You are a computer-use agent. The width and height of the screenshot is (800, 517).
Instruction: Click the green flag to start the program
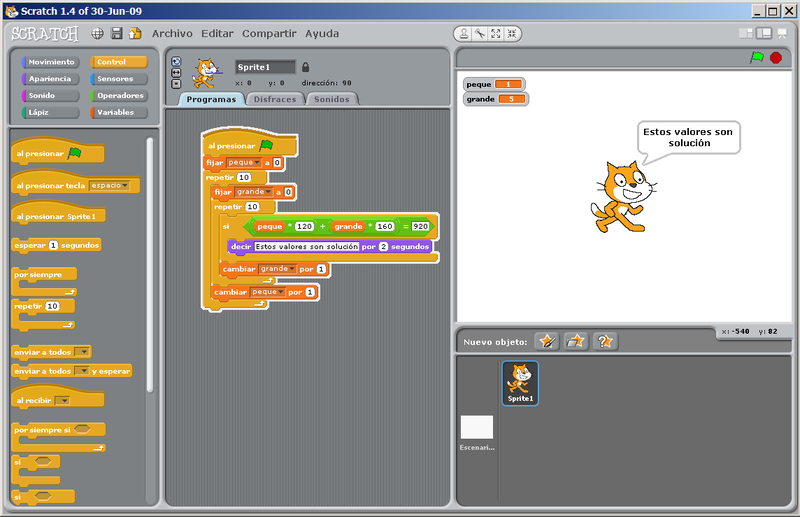(x=757, y=58)
